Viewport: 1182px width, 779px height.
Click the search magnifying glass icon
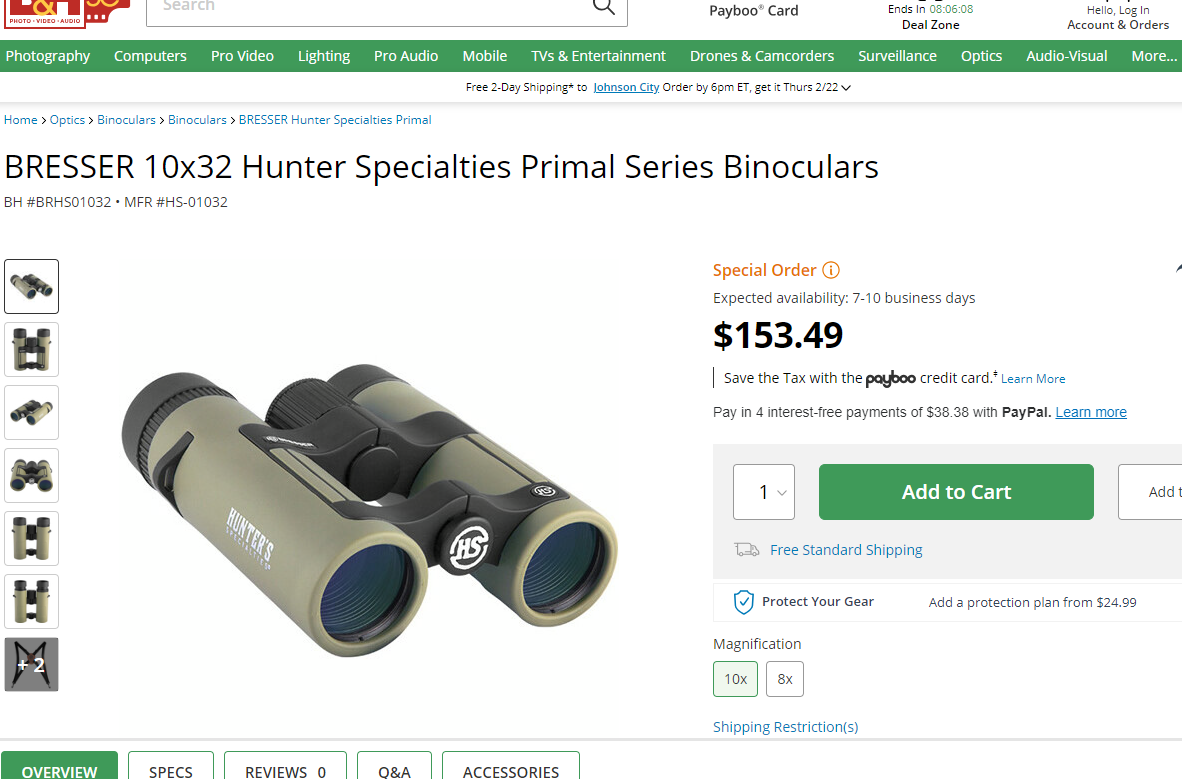coord(603,7)
